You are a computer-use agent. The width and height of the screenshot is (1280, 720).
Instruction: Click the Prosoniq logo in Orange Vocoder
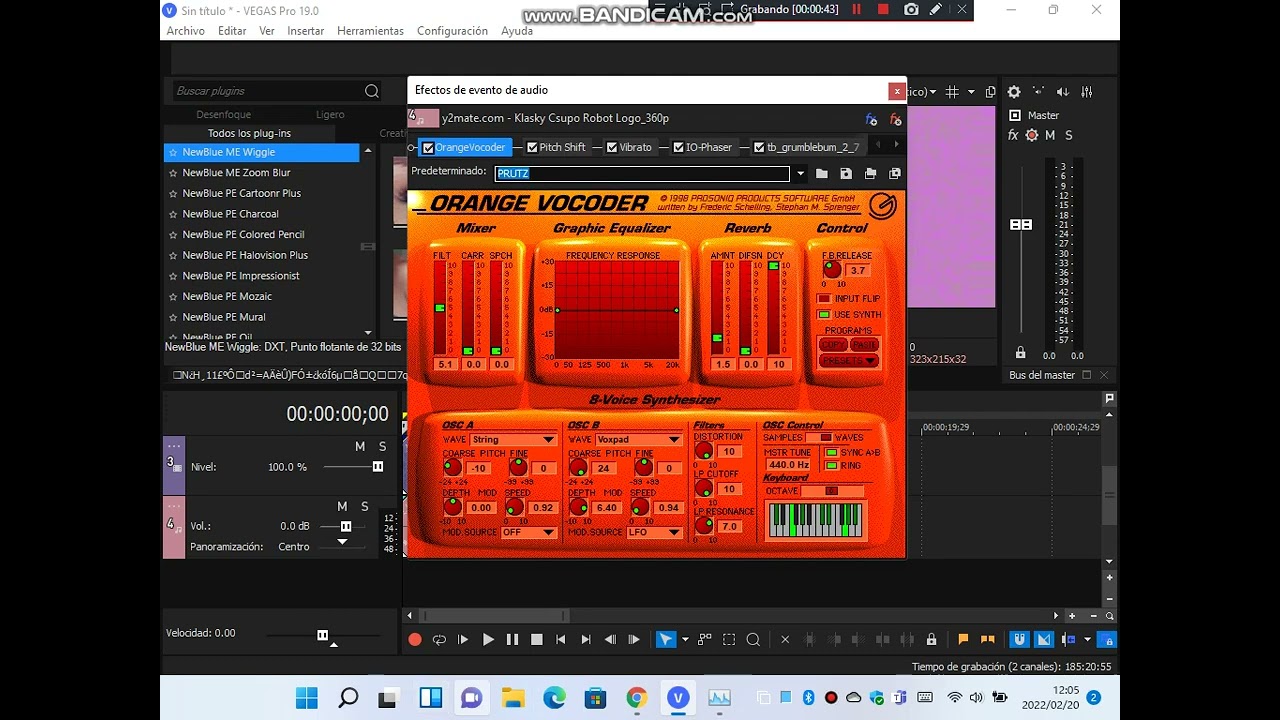pyautogui.click(x=882, y=205)
